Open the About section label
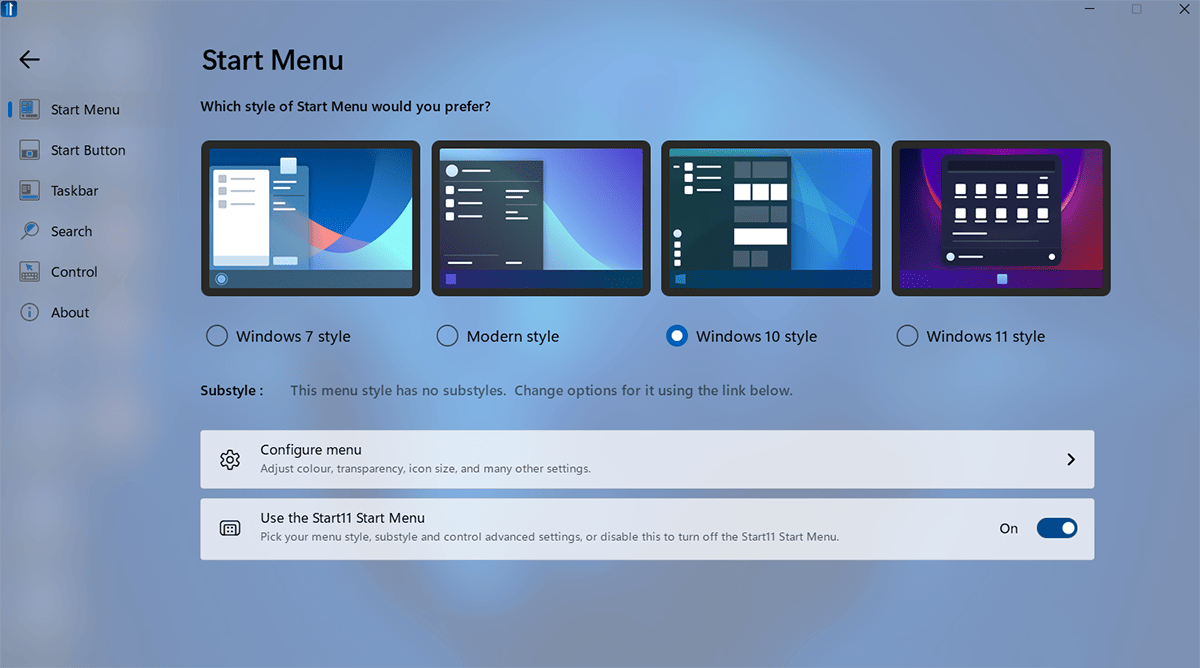This screenshot has height=668, width=1200. point(70,312)
